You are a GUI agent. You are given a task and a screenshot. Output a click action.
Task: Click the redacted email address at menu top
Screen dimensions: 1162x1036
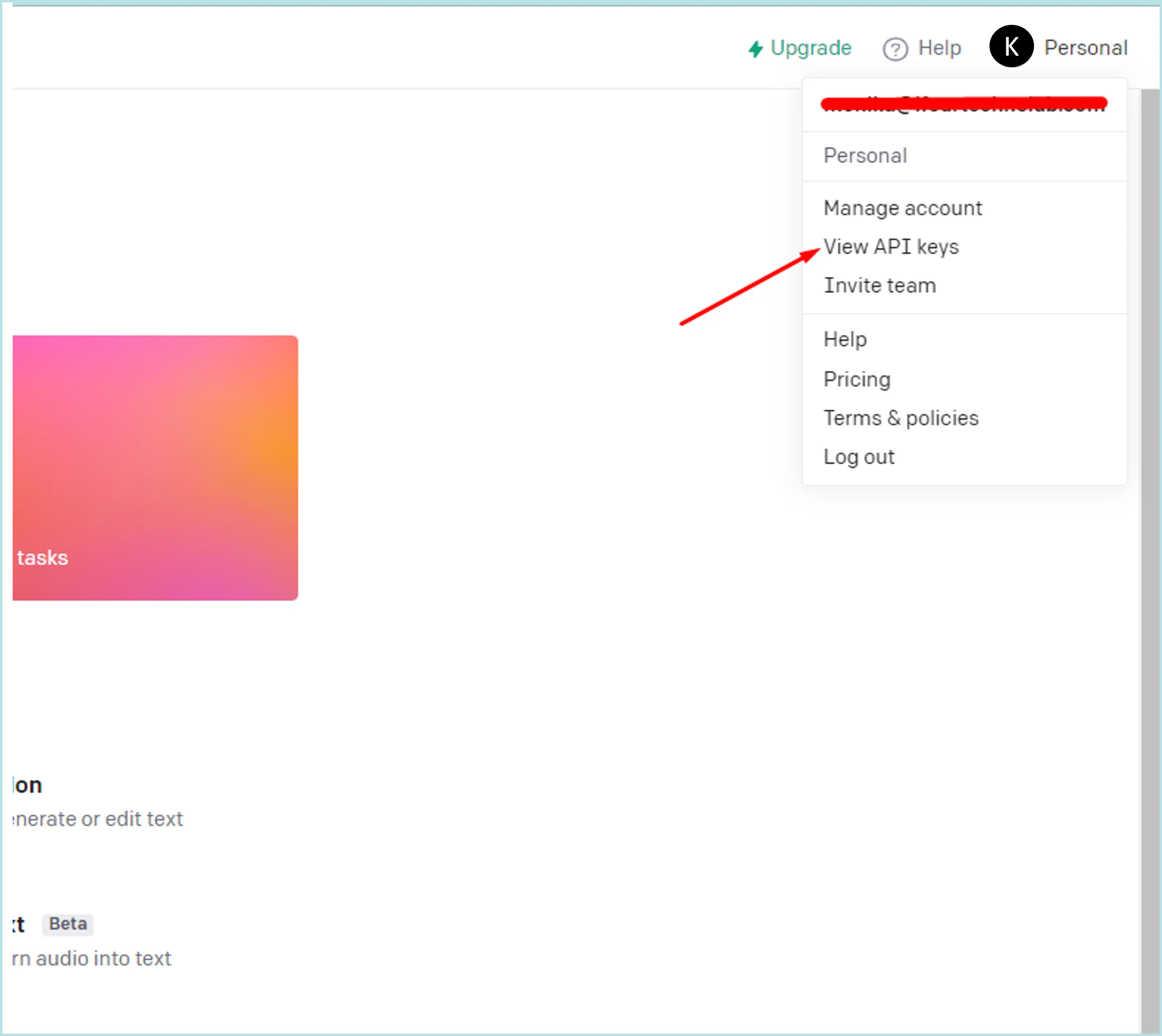pyautogui.click(x=963, y=104)
